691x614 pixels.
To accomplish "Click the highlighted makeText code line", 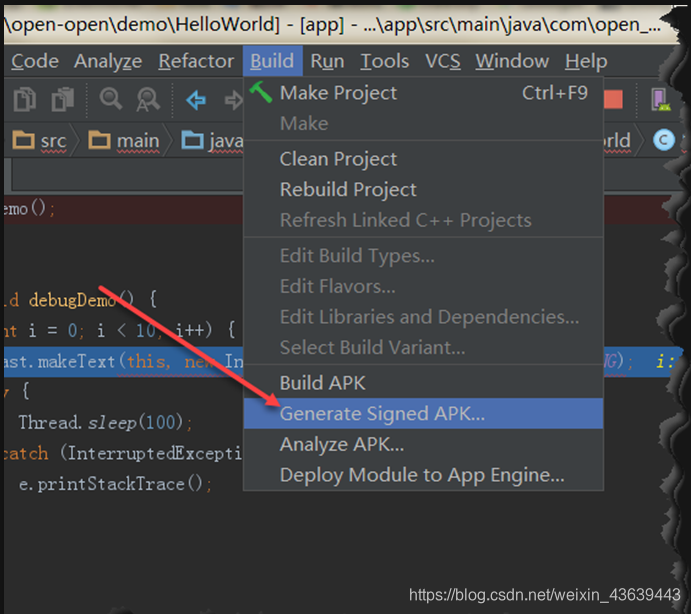I will click(x=123, y=362).
